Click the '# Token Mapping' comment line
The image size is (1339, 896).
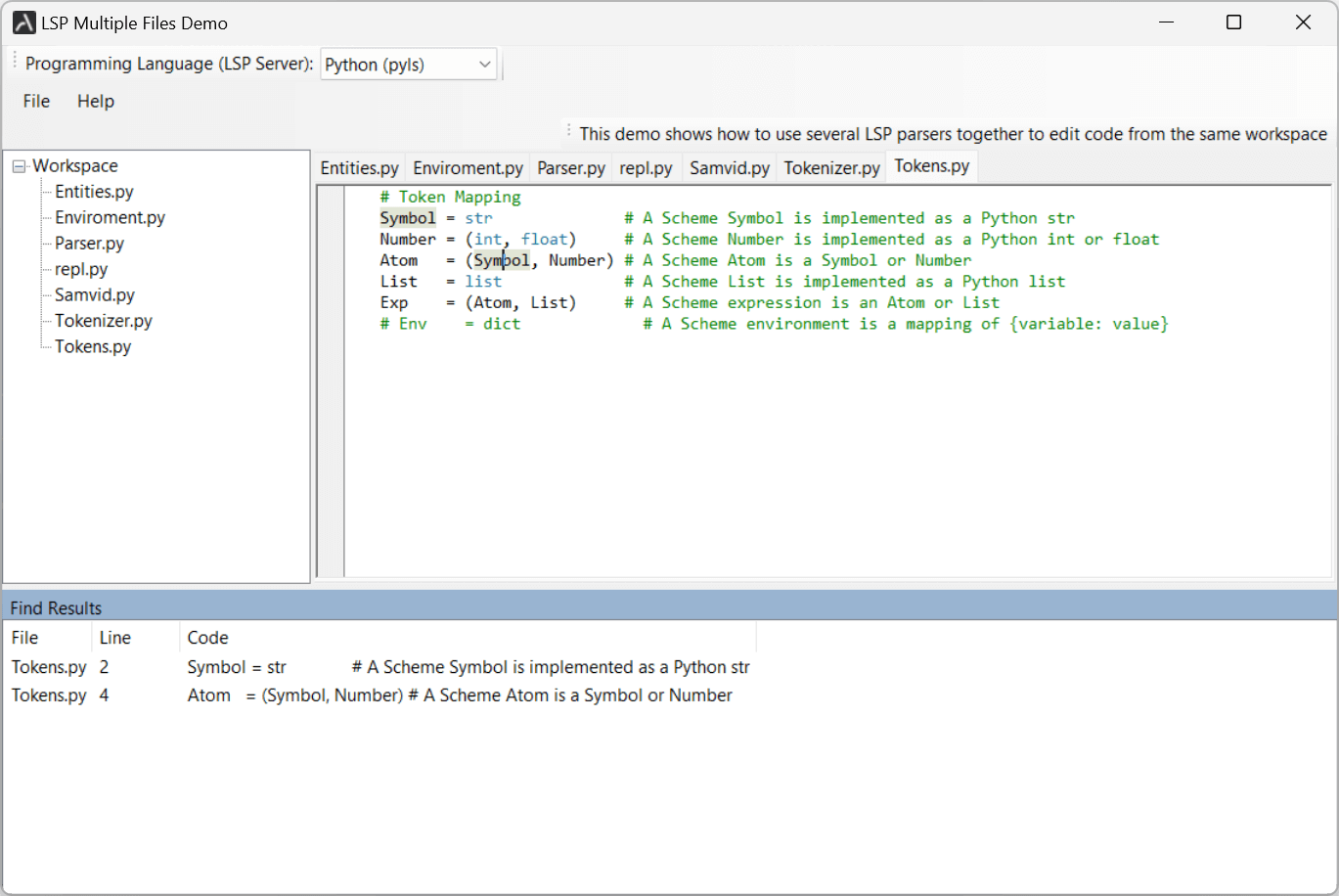tap(450, 197)
